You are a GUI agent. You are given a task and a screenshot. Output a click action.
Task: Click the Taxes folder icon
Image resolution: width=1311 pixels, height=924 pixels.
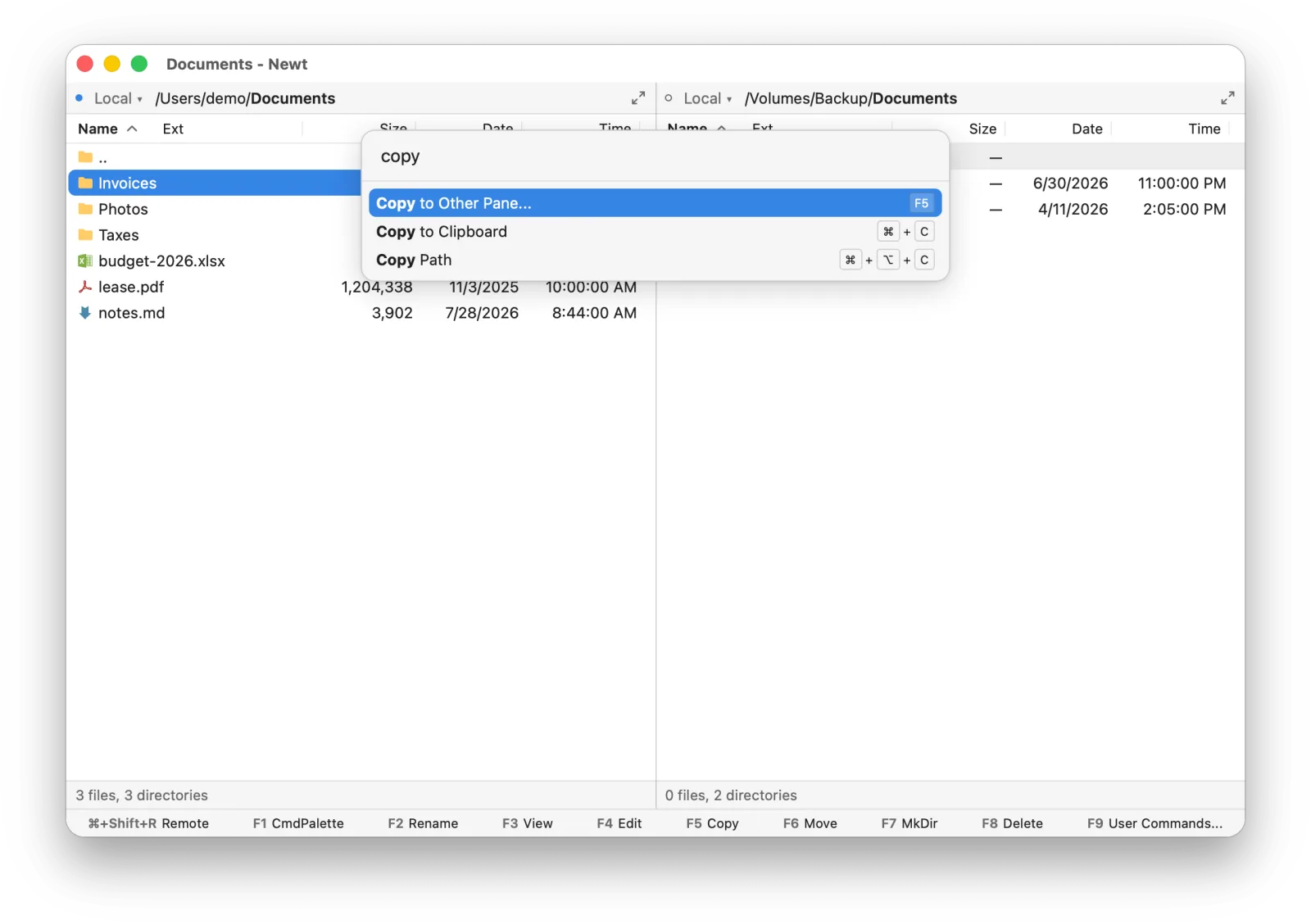coord(85,235)
